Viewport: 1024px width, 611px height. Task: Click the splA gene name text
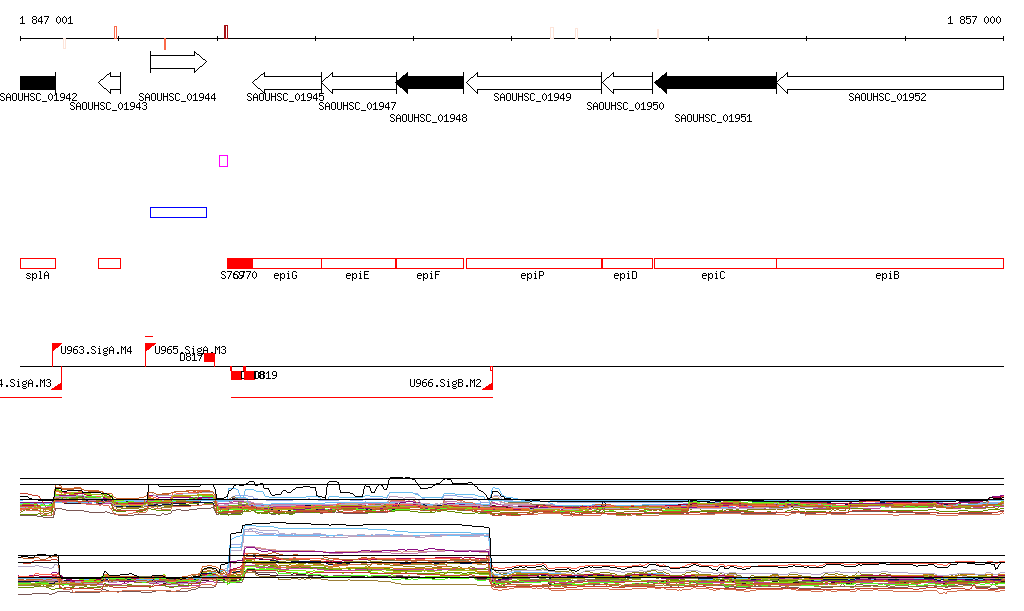click(37, 275)
